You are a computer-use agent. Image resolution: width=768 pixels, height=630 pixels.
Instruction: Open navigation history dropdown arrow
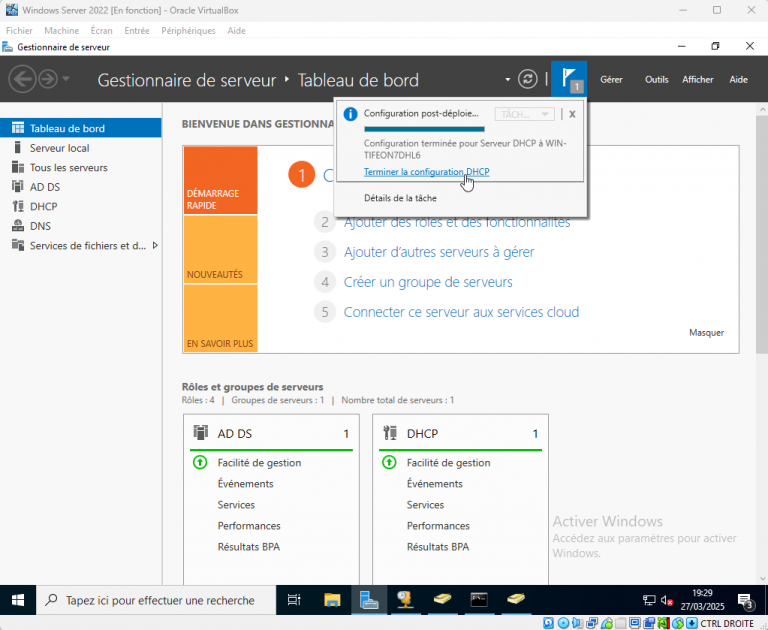(x=66, y=79)
